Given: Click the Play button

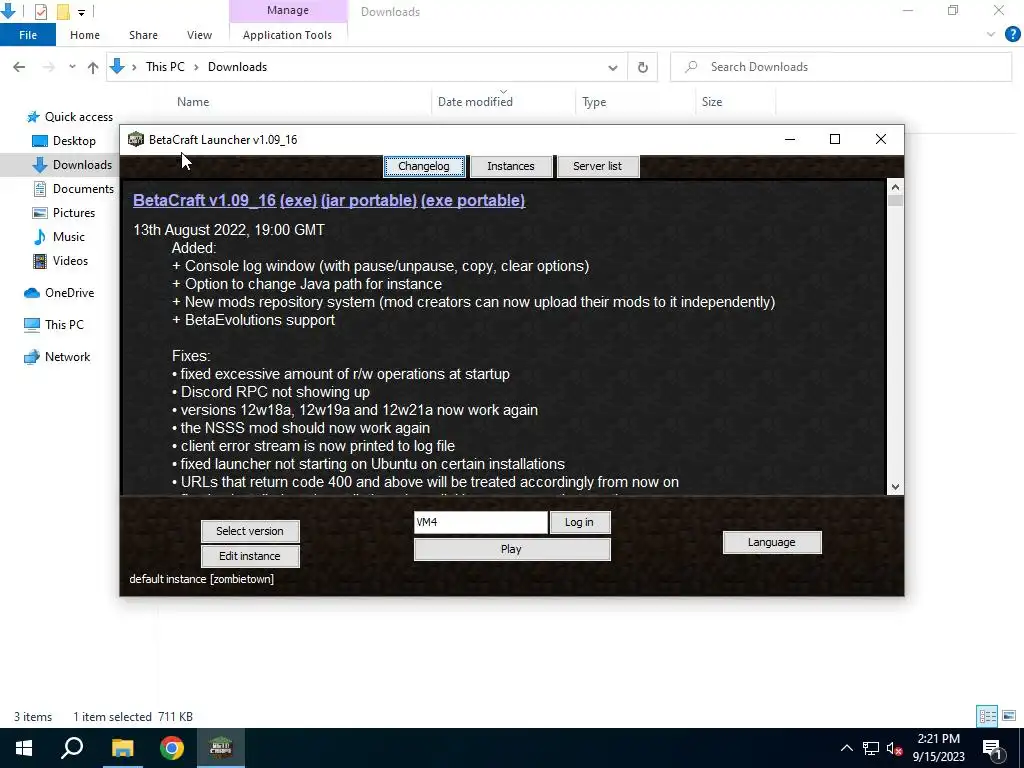Looking at the screenshot, I should pyautogui.click(x=512, y=549).
